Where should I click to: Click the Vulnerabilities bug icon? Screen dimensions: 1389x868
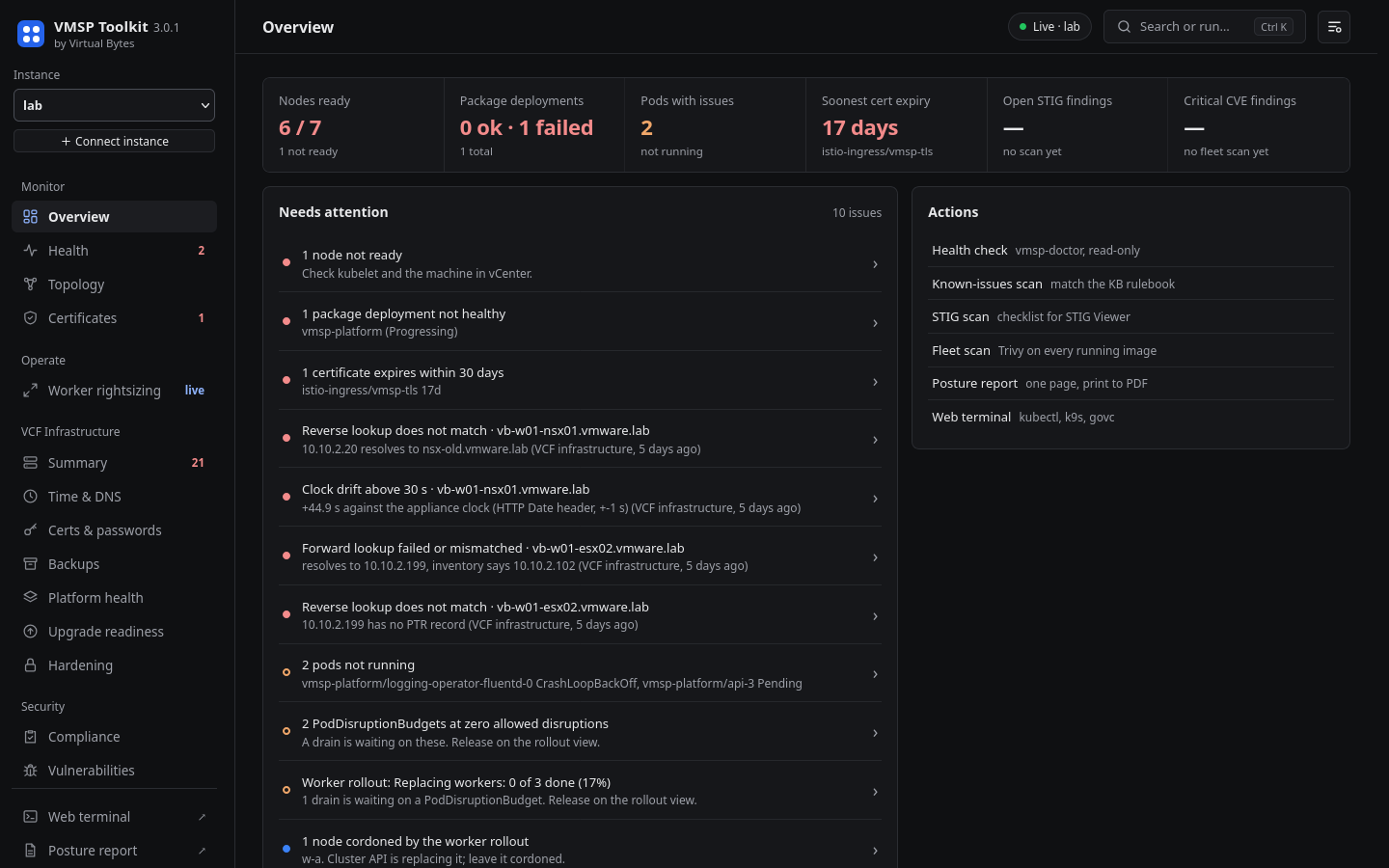31,771
